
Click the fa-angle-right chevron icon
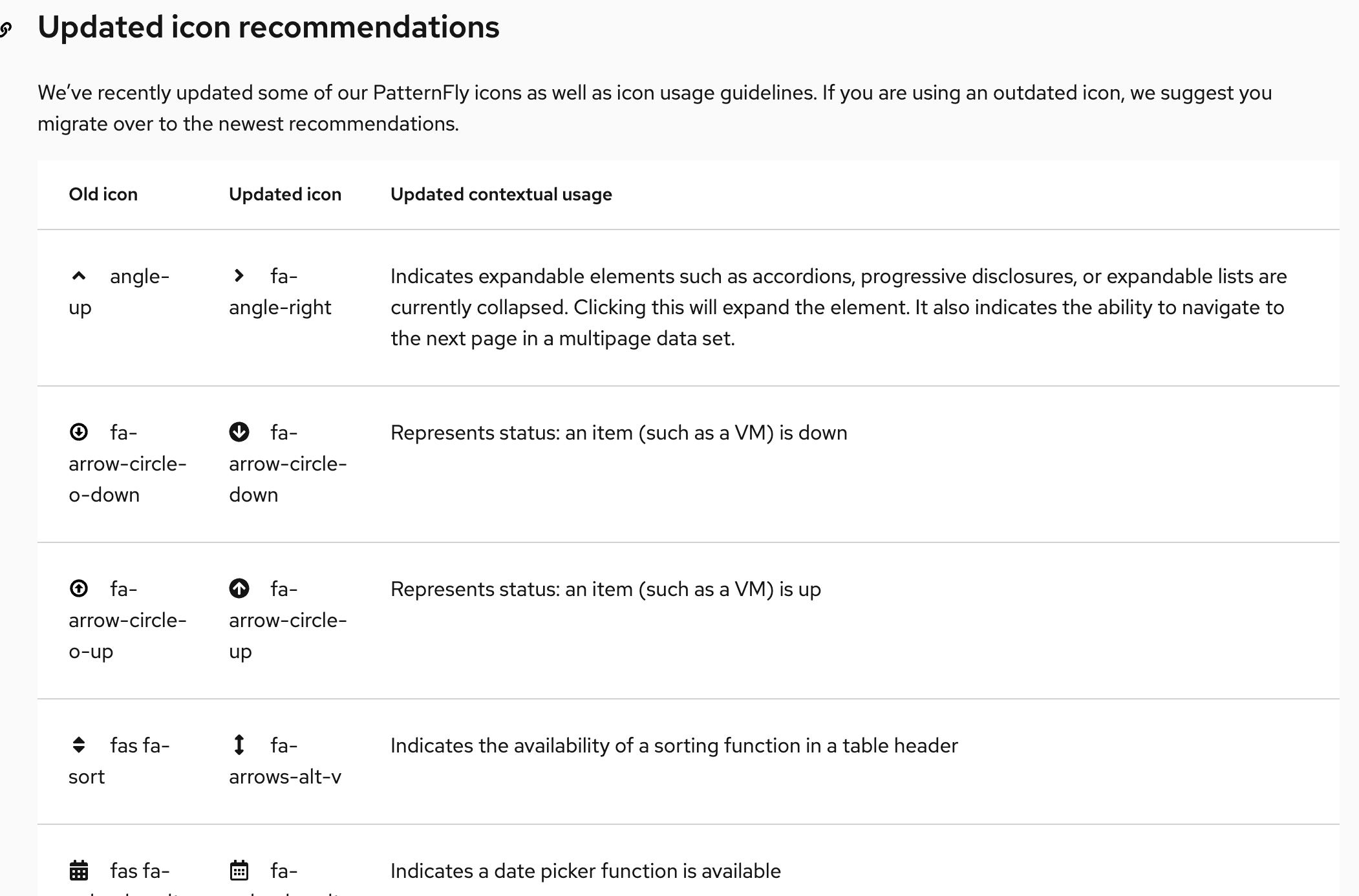[239, 275]
